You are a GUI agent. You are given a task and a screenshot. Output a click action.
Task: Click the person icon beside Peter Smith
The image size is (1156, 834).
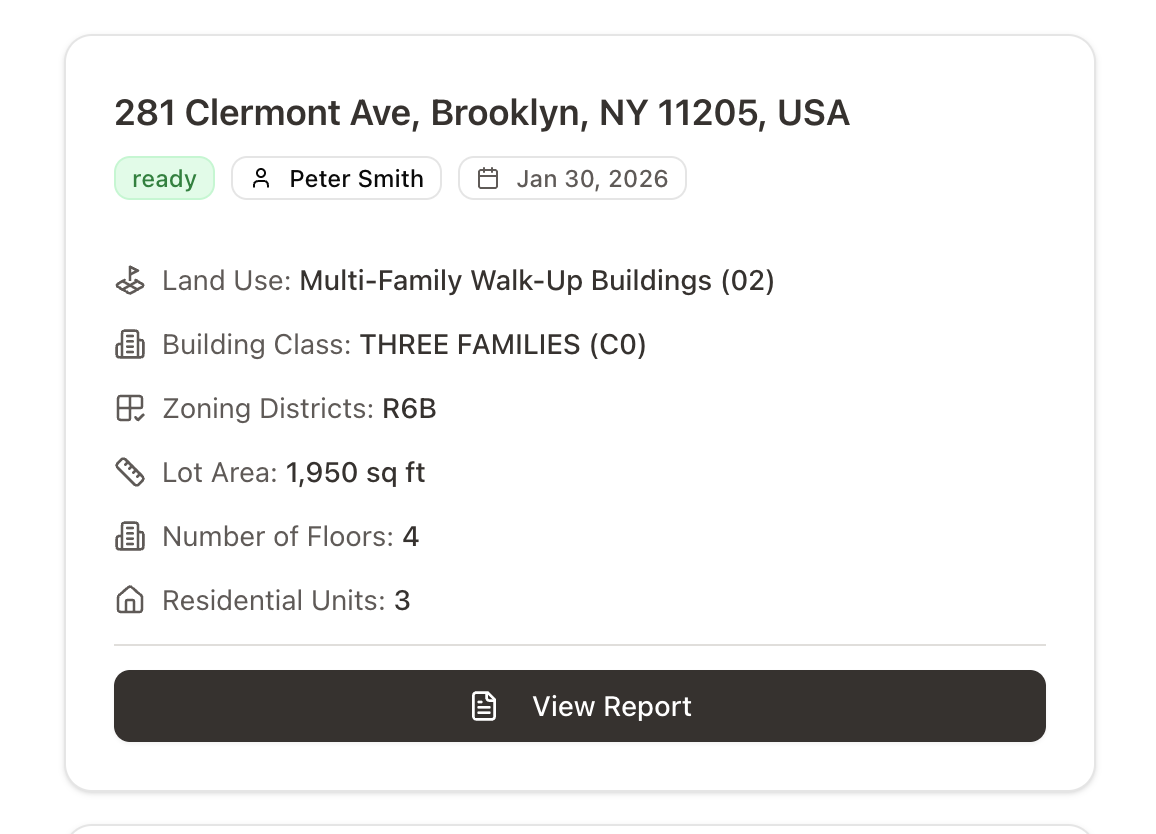pos(261,179)
